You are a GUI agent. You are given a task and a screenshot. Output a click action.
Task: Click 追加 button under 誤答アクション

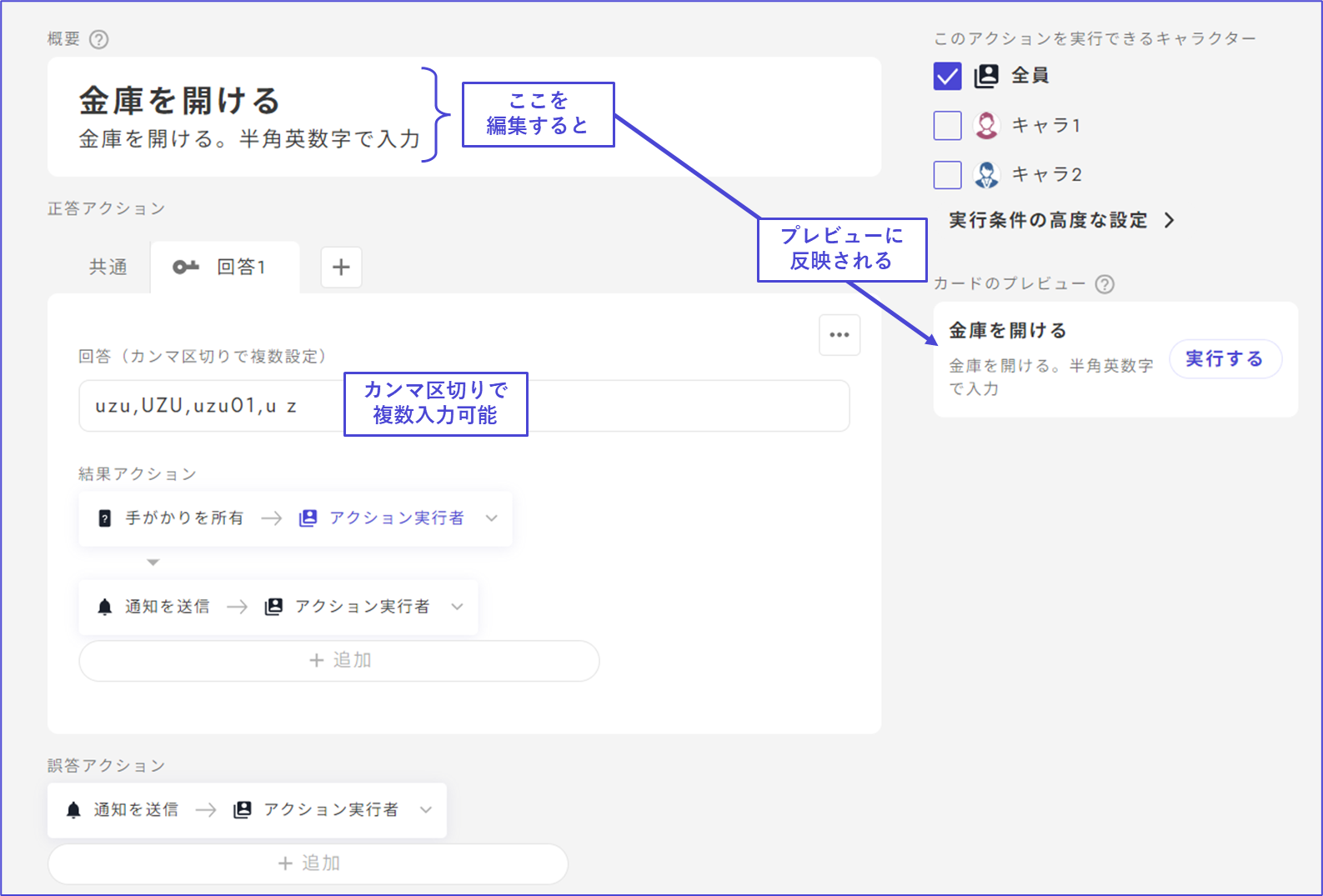coord(308,863)
